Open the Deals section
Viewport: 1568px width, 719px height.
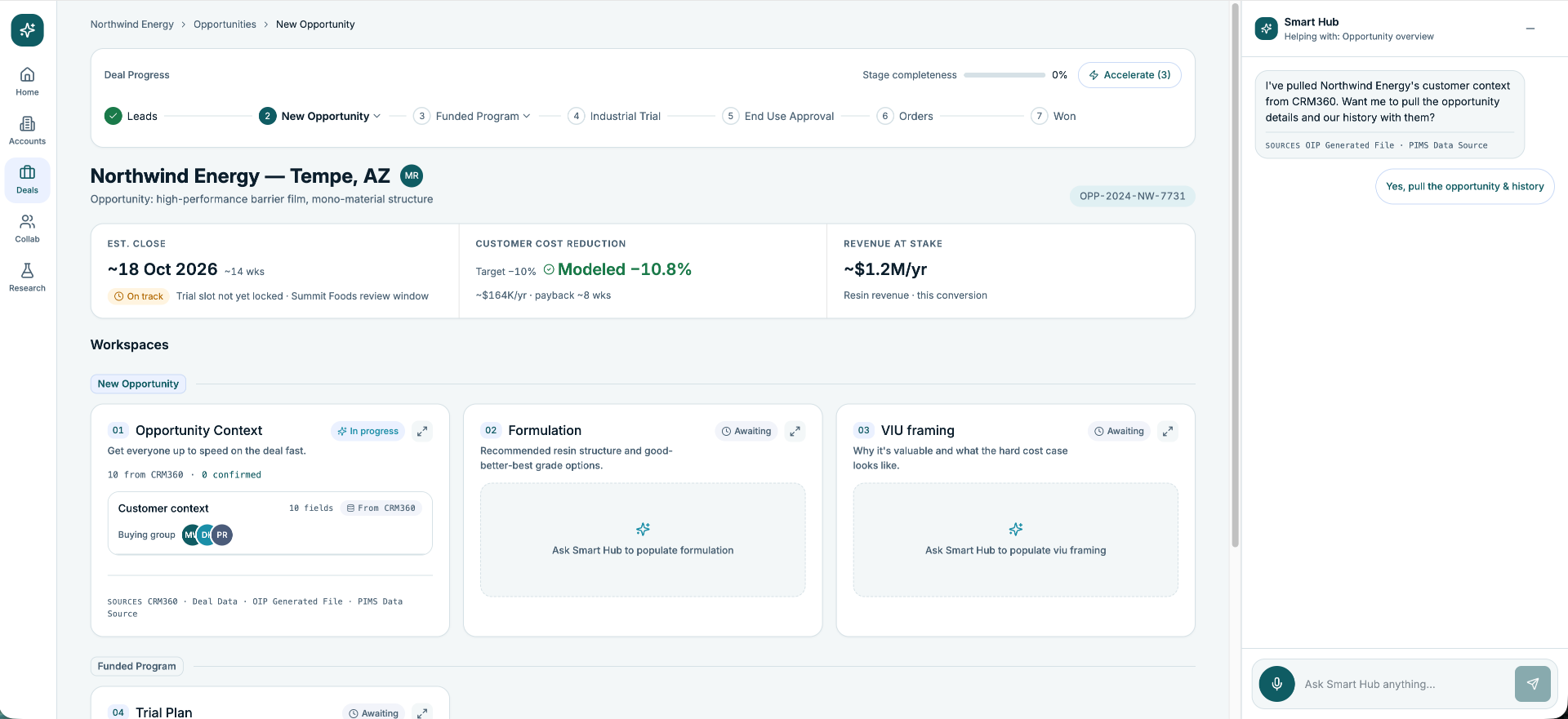tap(27, 180)
